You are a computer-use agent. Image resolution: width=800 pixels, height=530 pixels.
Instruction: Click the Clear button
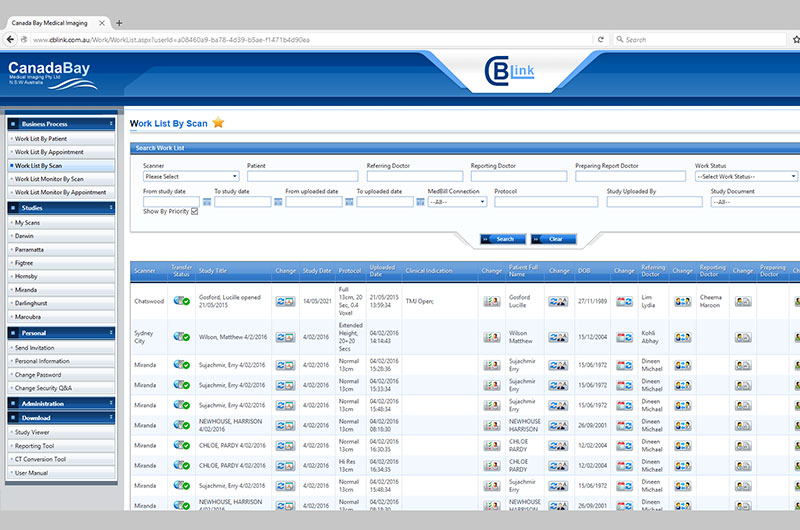[x=554, y=239]
